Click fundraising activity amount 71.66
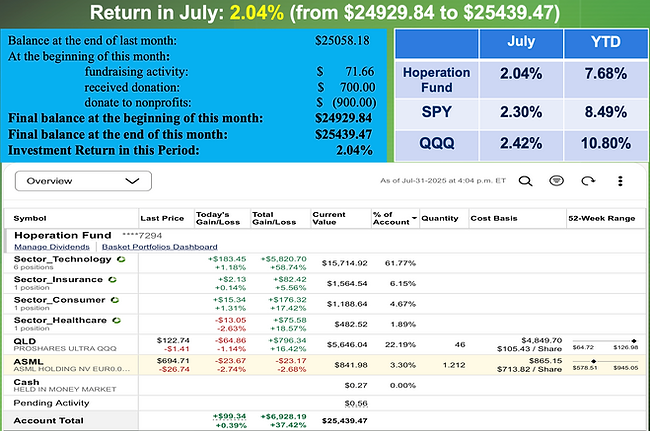Screen dimensions: 650x431 [x=360, y=72]
